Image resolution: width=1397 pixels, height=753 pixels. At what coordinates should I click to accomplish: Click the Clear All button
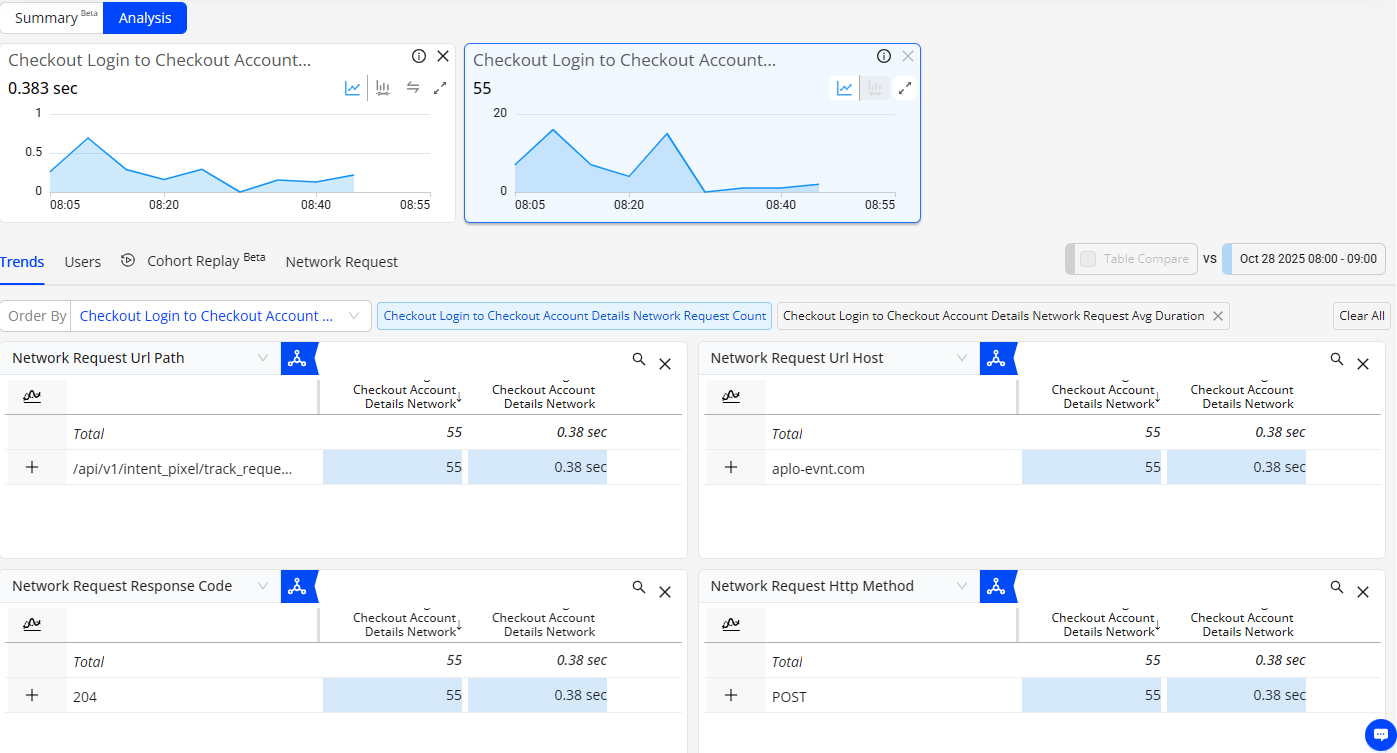pos(1362,316)
